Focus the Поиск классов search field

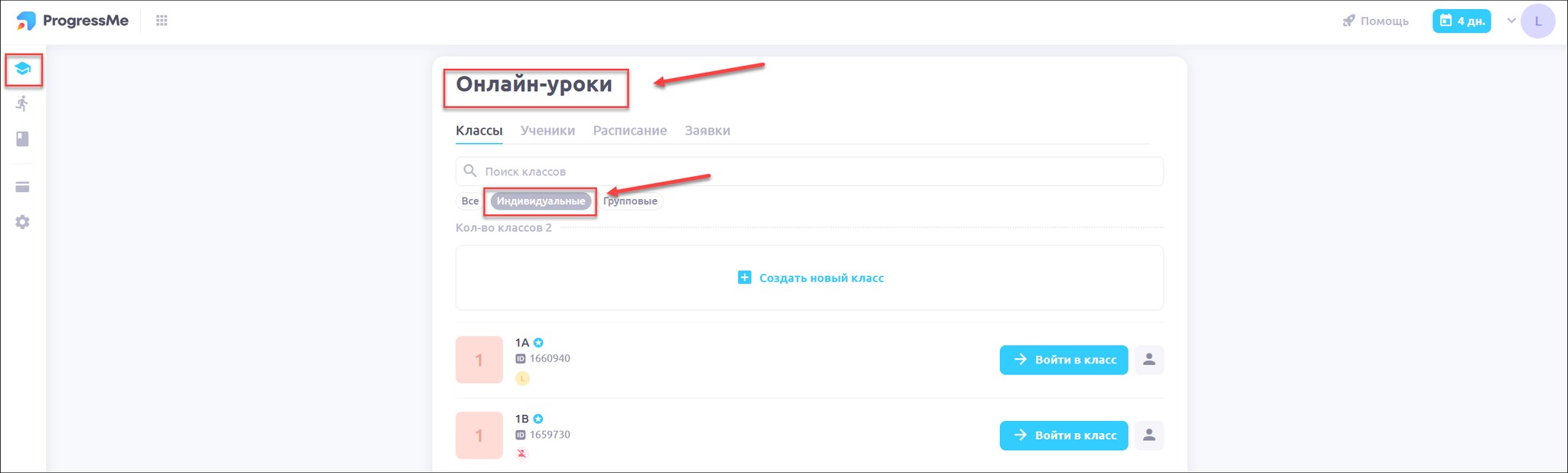click(x=809, y=171)
